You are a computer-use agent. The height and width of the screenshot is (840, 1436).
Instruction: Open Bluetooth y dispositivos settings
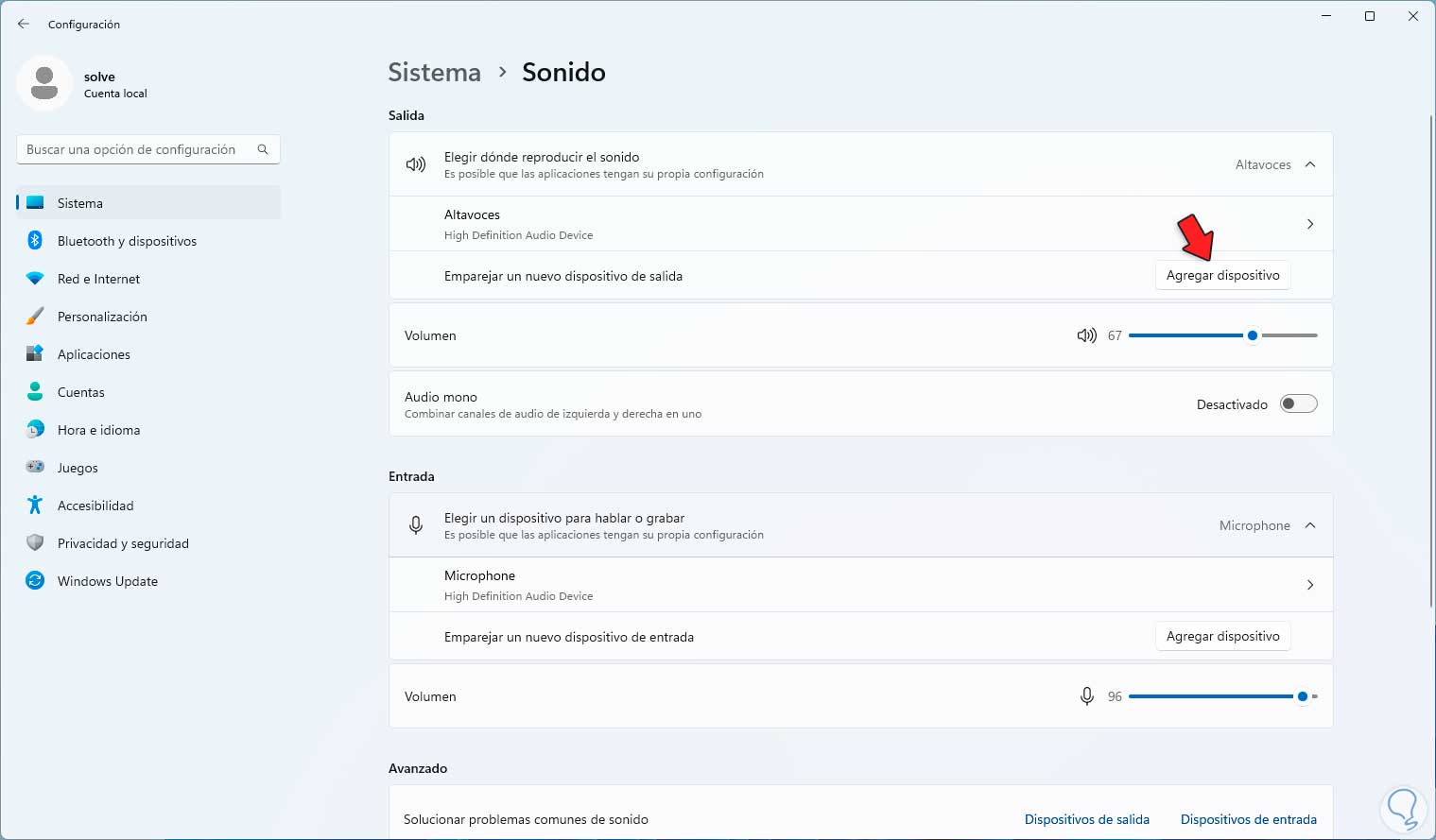(127, 241)
